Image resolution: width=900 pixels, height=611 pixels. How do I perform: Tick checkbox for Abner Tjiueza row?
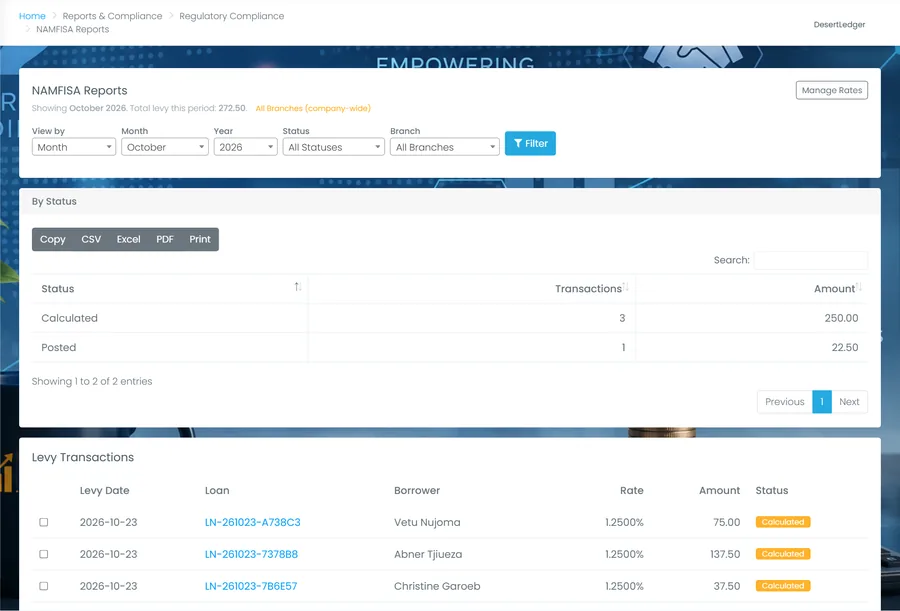(x=44, y=554)
